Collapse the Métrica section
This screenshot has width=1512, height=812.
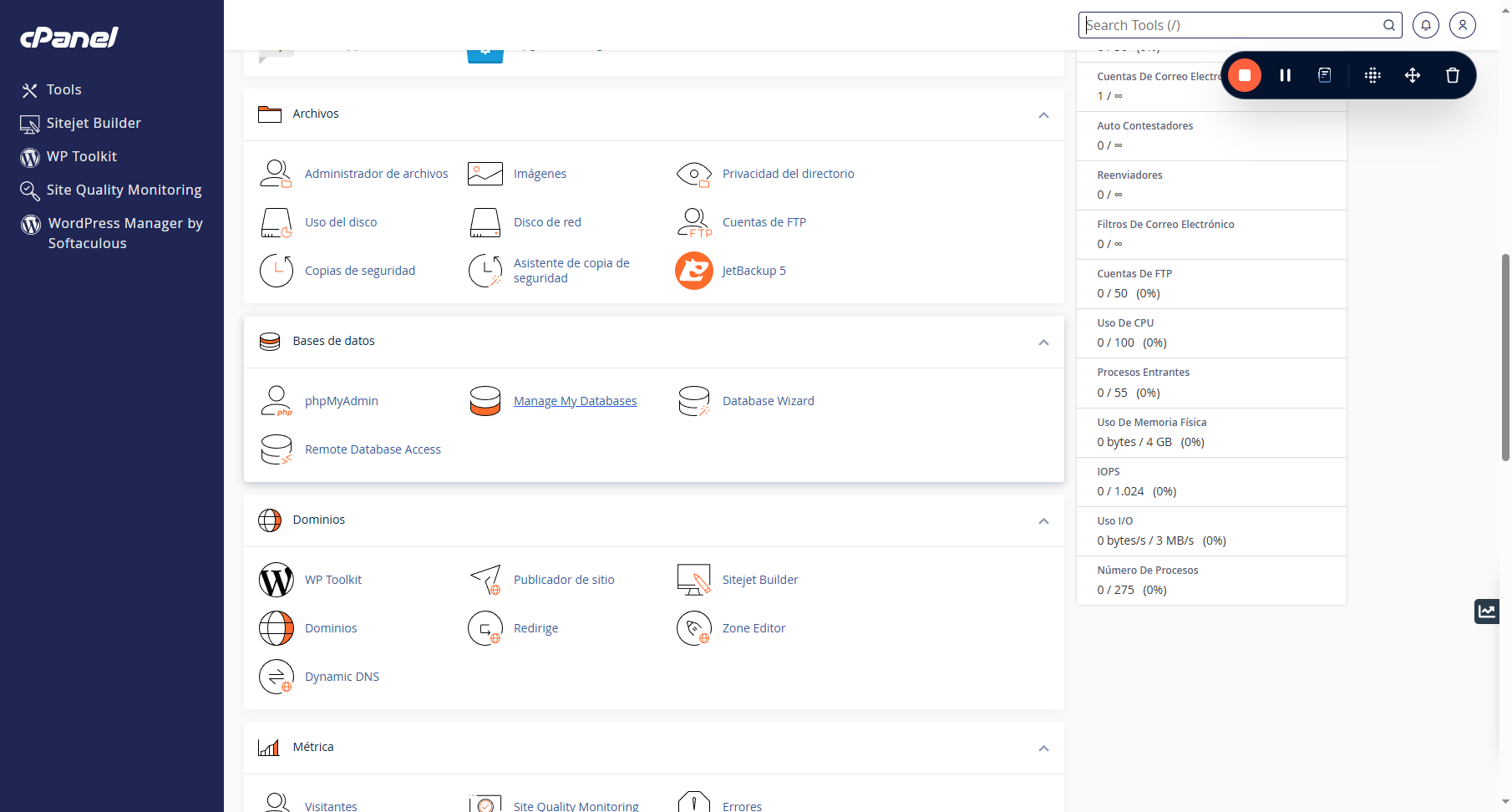coord(1043,749)
